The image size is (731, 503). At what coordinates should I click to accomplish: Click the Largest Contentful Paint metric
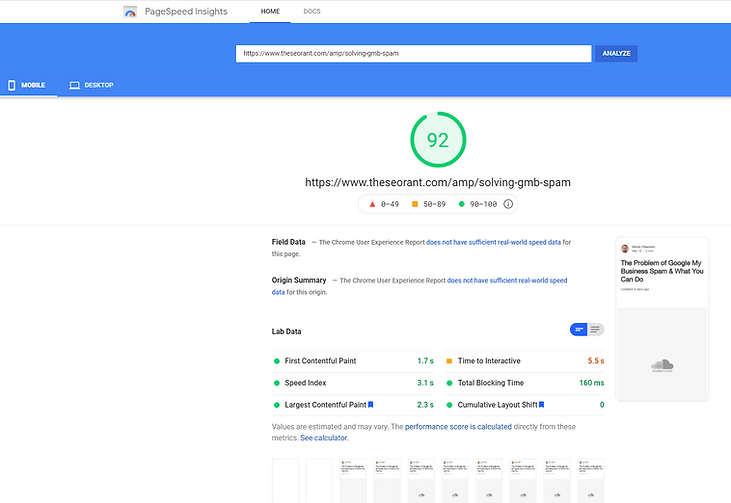353,405
